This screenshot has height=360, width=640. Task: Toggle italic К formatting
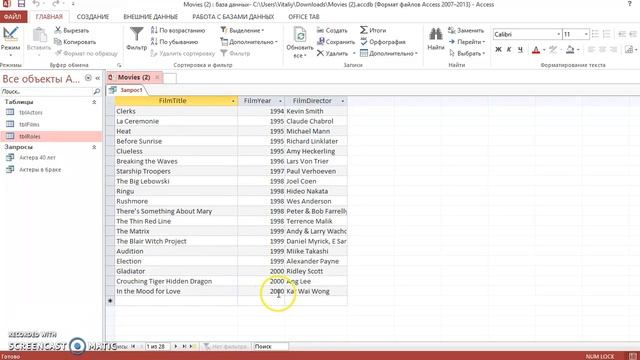coord(509,50)
